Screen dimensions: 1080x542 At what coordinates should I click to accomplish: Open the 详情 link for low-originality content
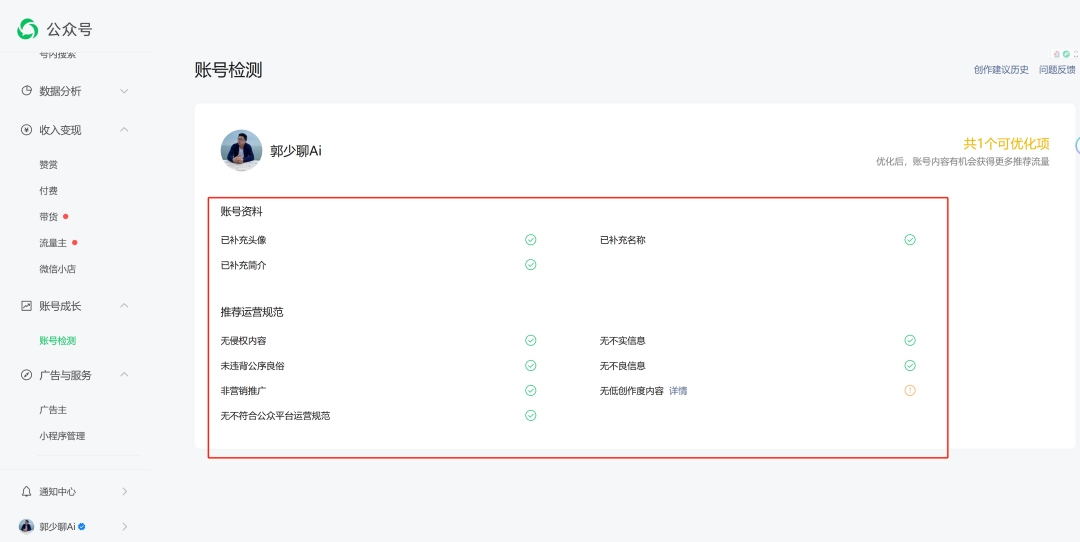(x=678, y=391)
